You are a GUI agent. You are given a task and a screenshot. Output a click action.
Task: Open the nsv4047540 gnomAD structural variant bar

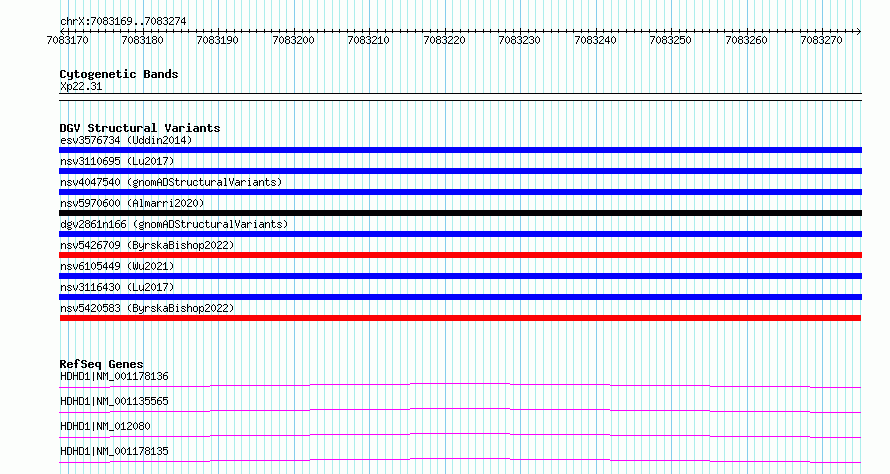[460, 192]
